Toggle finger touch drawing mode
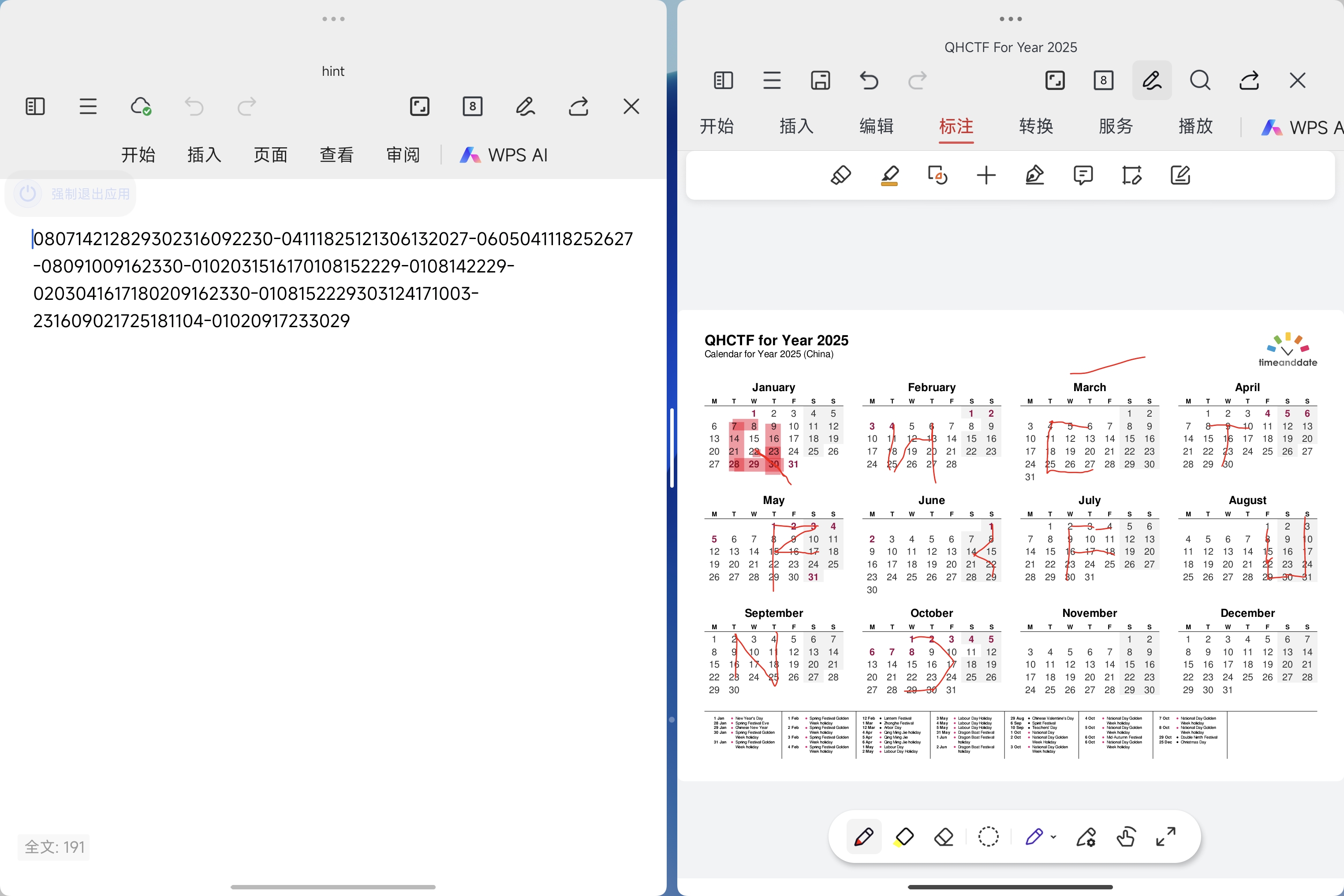This screenshot has height=896, width=1344. tap(1126, 837)
